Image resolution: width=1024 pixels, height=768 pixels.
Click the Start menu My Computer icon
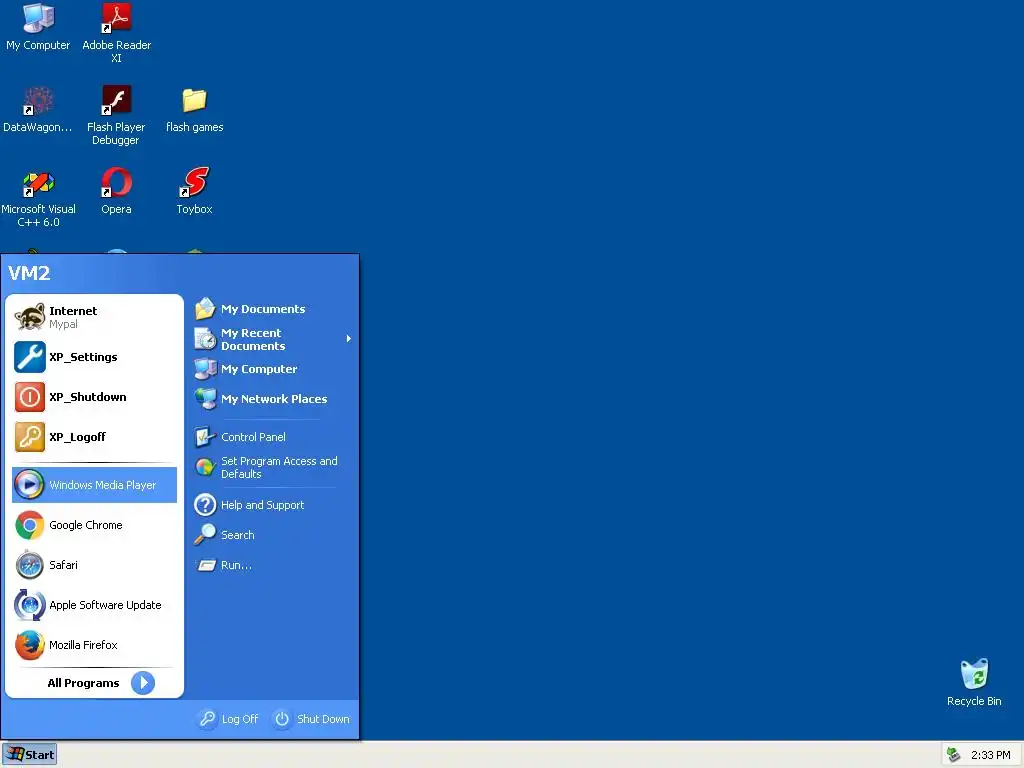click(205, 369)
